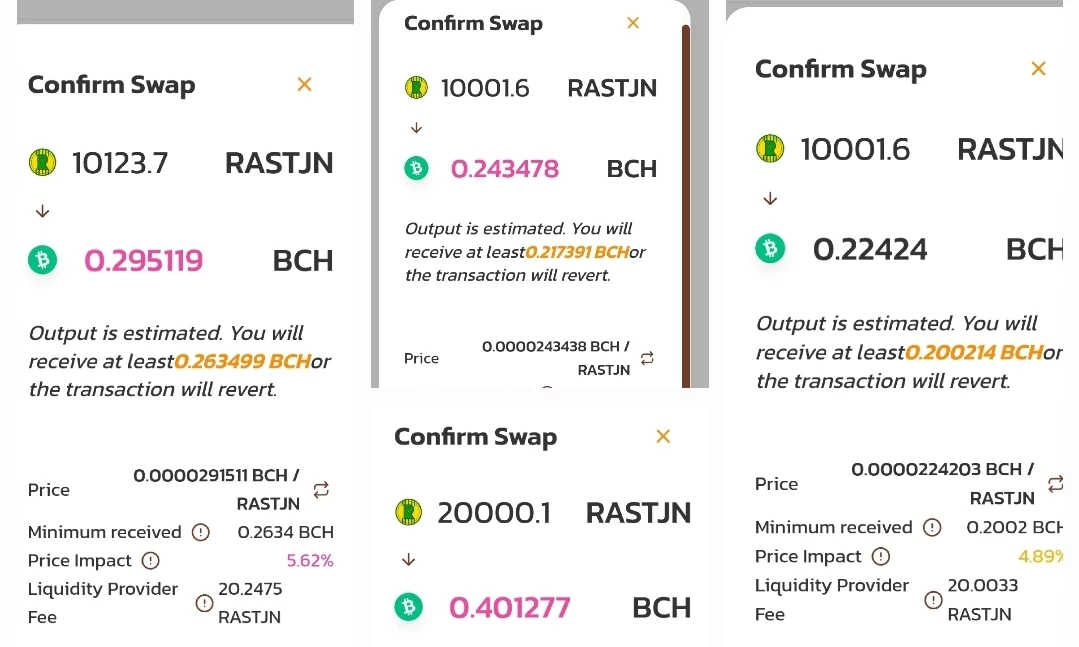Invert the 0.0000243438 BCH price display

pyautogui.click(x=647, y=358)
